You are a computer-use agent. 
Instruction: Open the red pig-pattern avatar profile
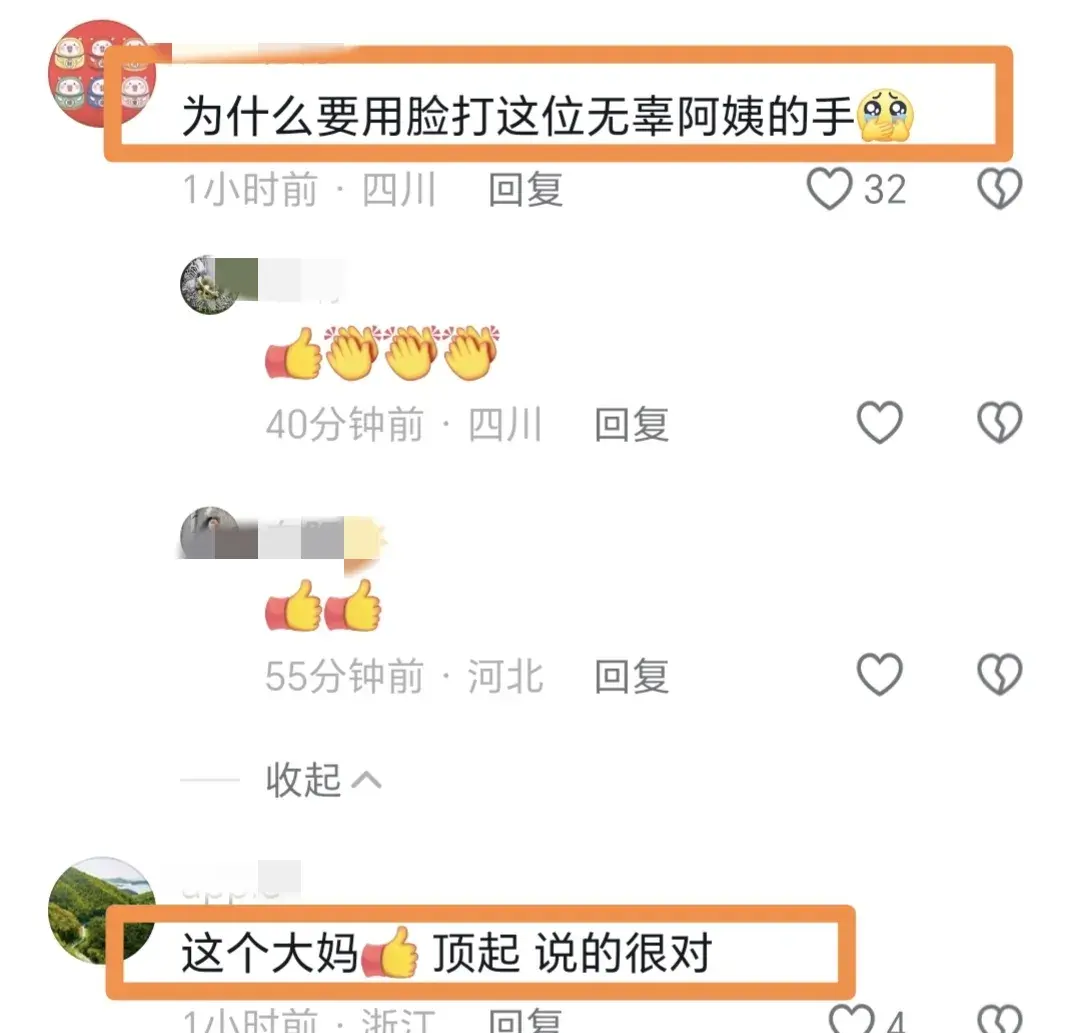102,74
